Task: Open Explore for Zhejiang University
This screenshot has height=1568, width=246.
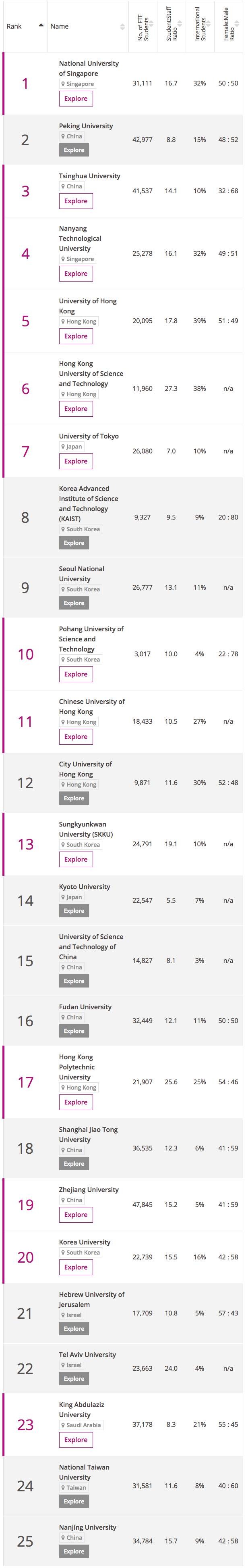Action: [76, 1214]
